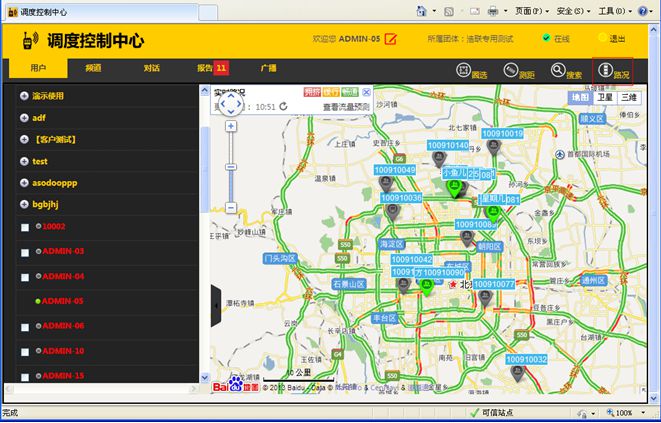661x423 pixels.
Task: Switch to the 广播 tab
Action: click(x=269, y=68)
